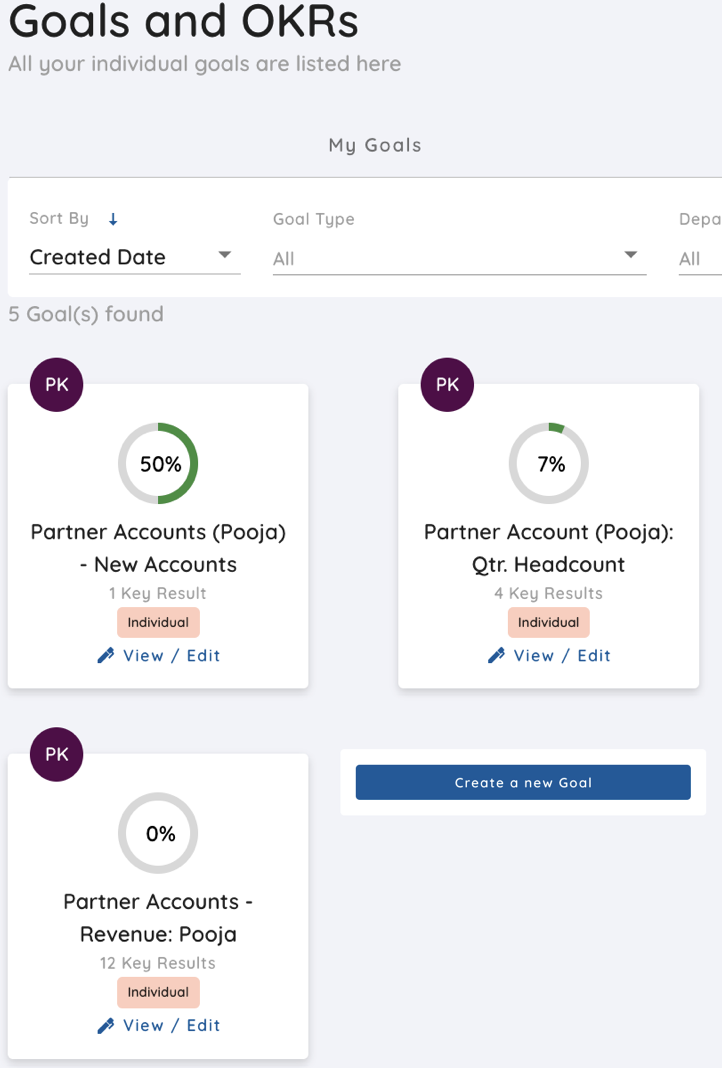This screenshot has width=722, height=1068.
Task: Open the Partner Account (Pooja): Qtr. Headcount title
Action: 549,548
